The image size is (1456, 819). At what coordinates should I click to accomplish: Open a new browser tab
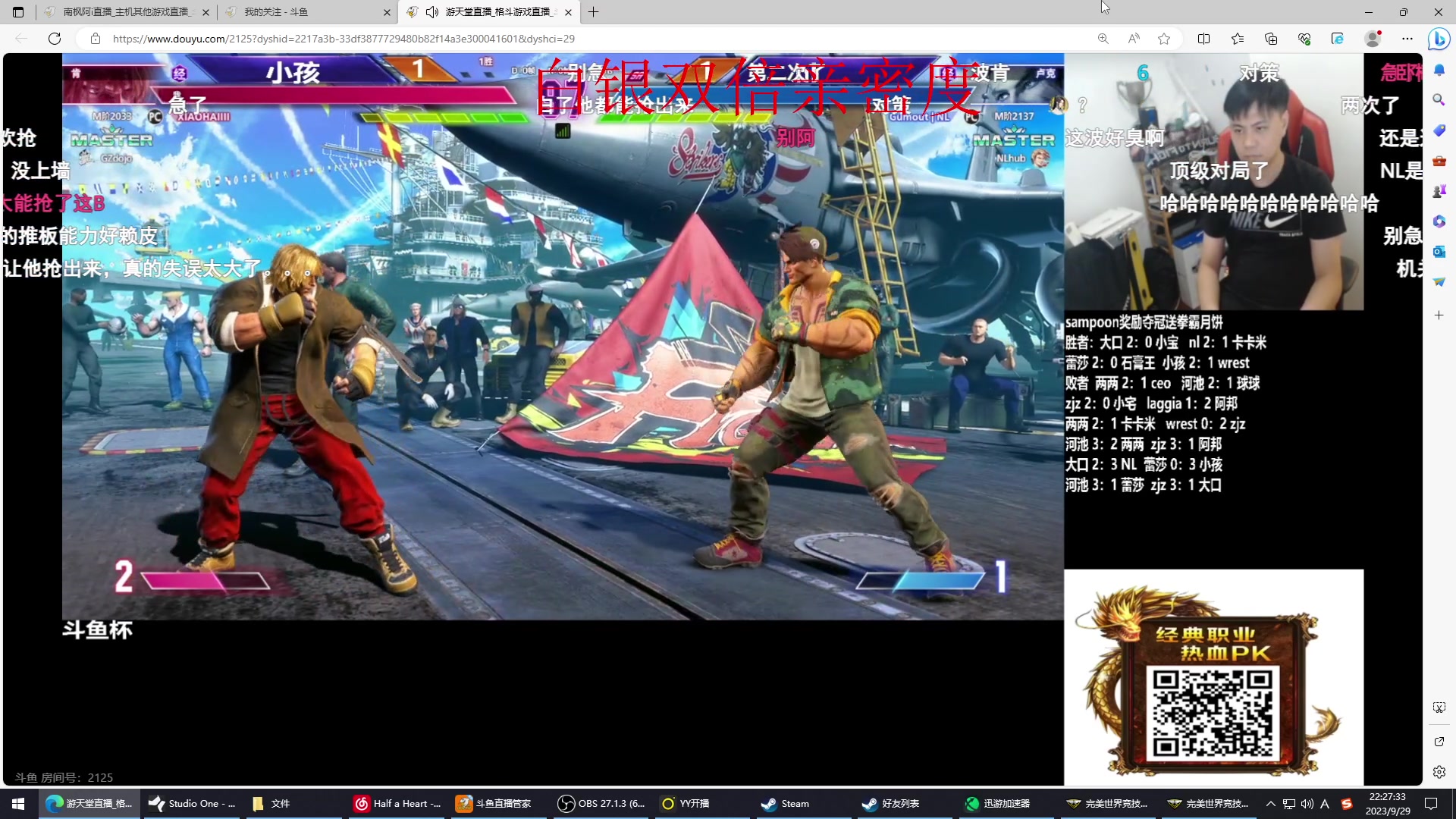(594, 12)
